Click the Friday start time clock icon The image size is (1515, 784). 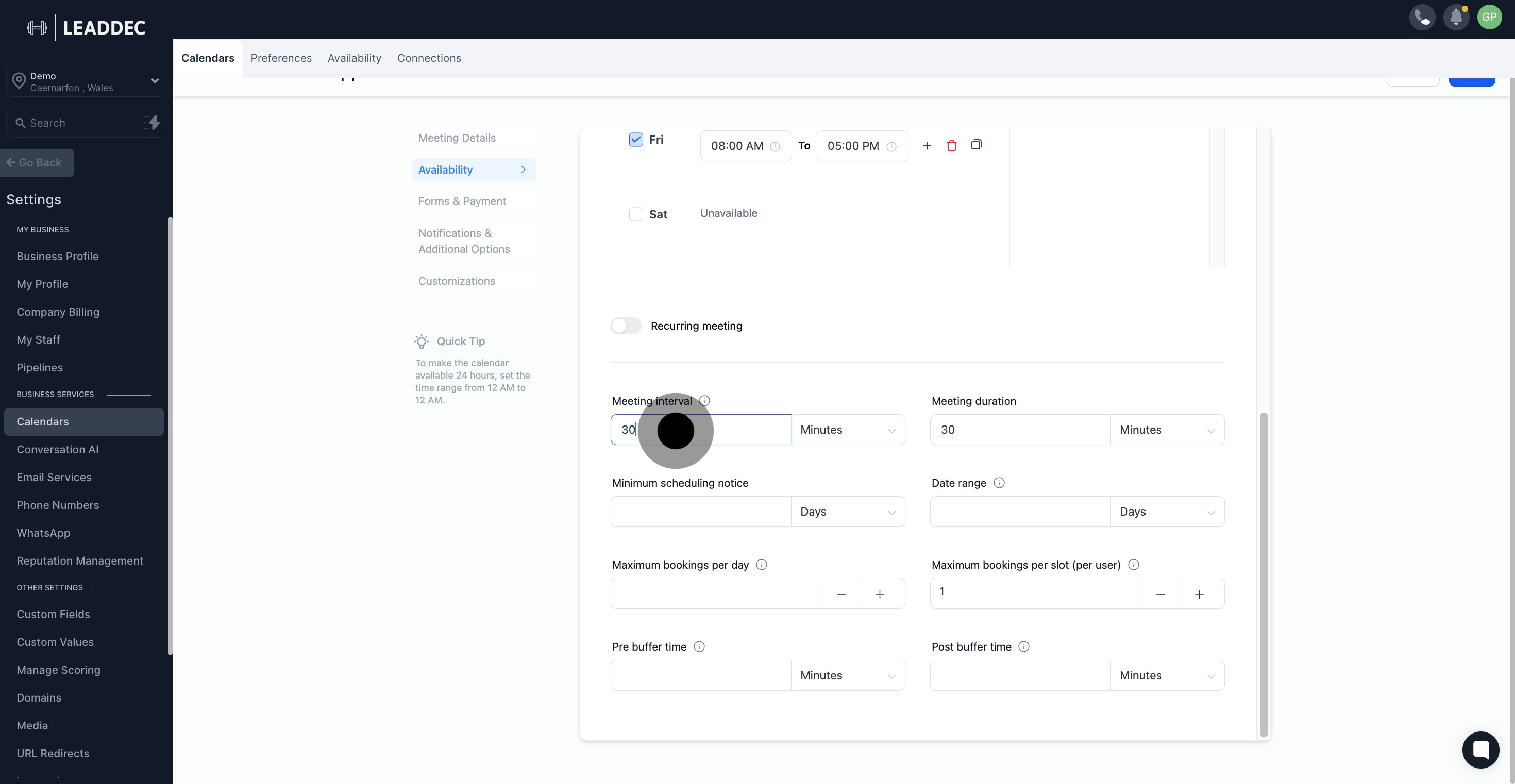pos(775,147)
